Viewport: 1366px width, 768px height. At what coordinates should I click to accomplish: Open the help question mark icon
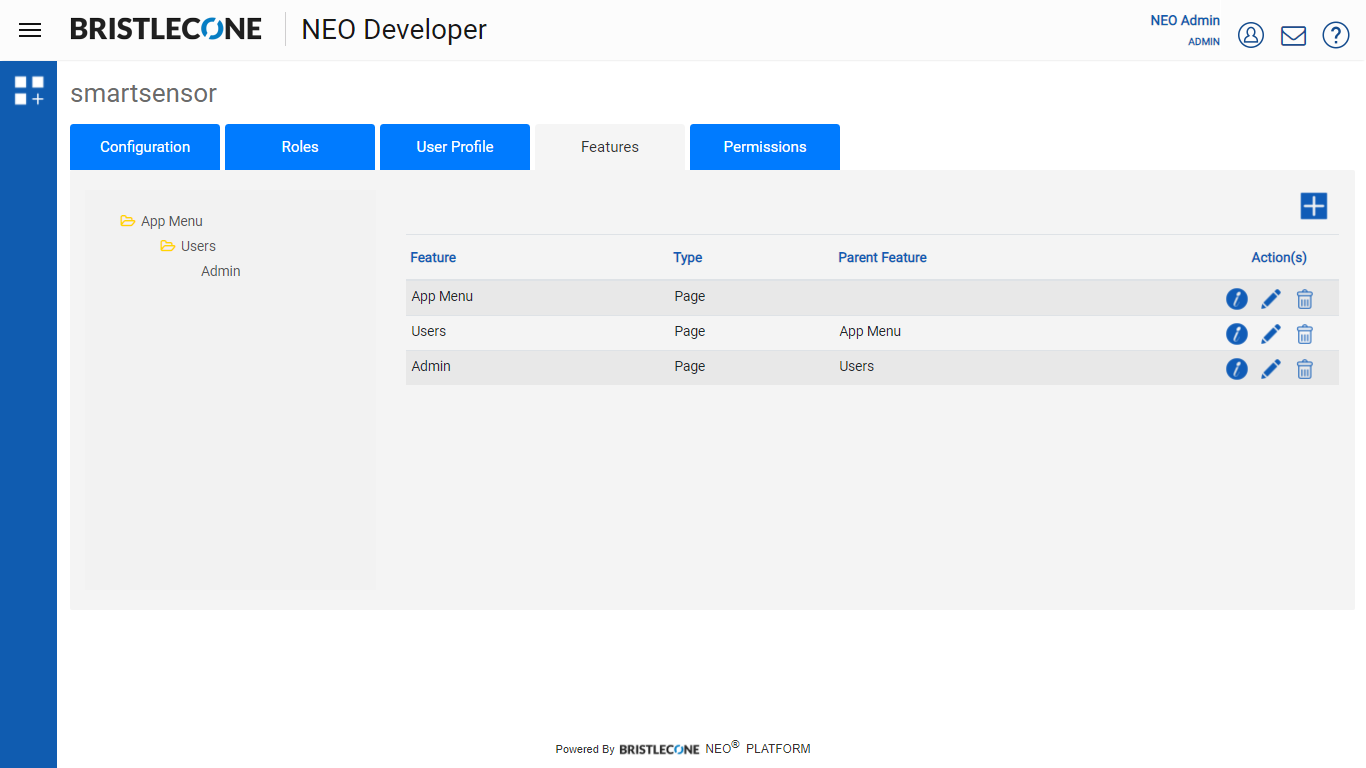coord(1336,35)
